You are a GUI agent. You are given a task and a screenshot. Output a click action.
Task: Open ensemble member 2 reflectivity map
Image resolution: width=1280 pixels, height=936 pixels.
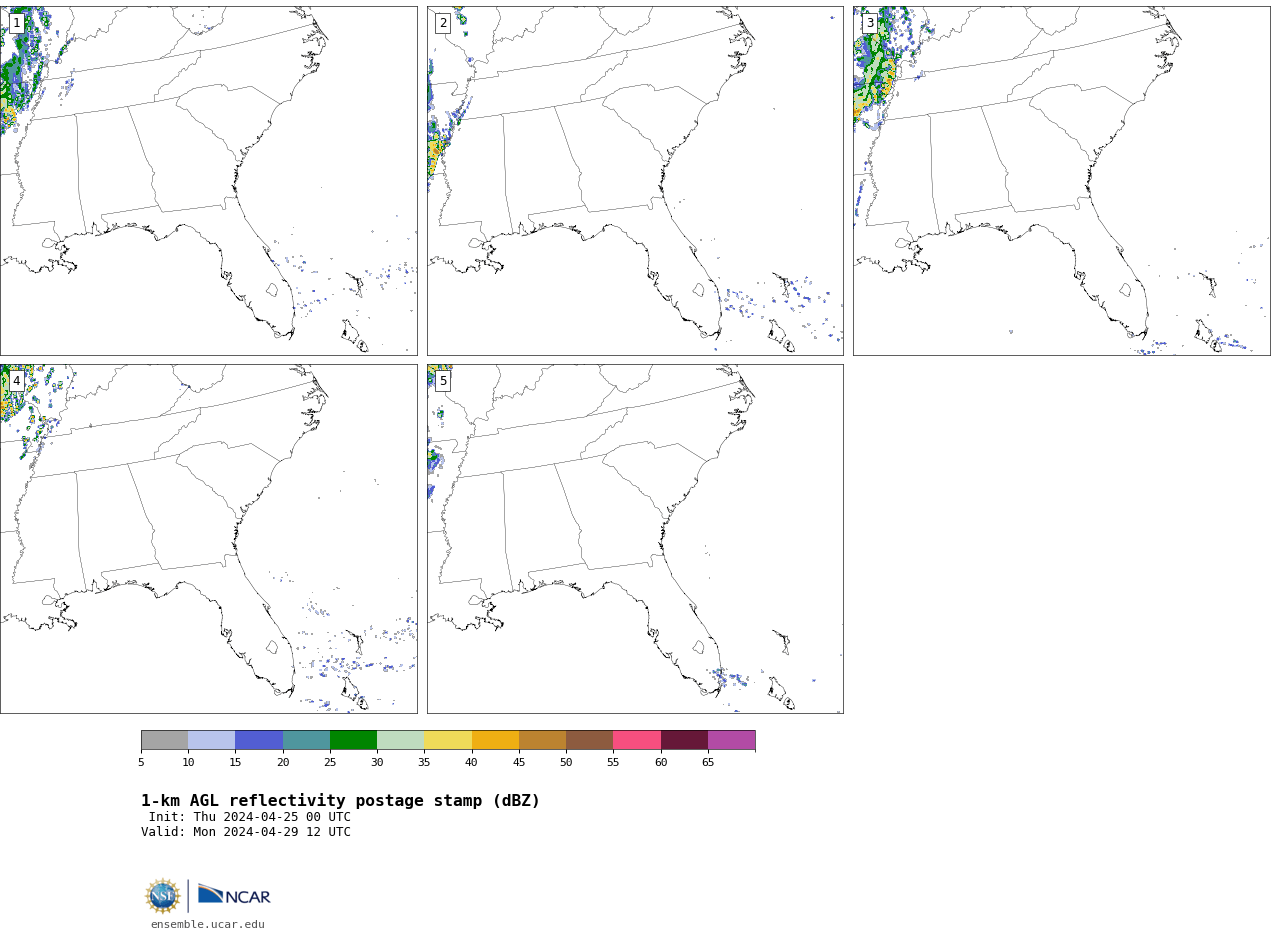coord(635,180)
